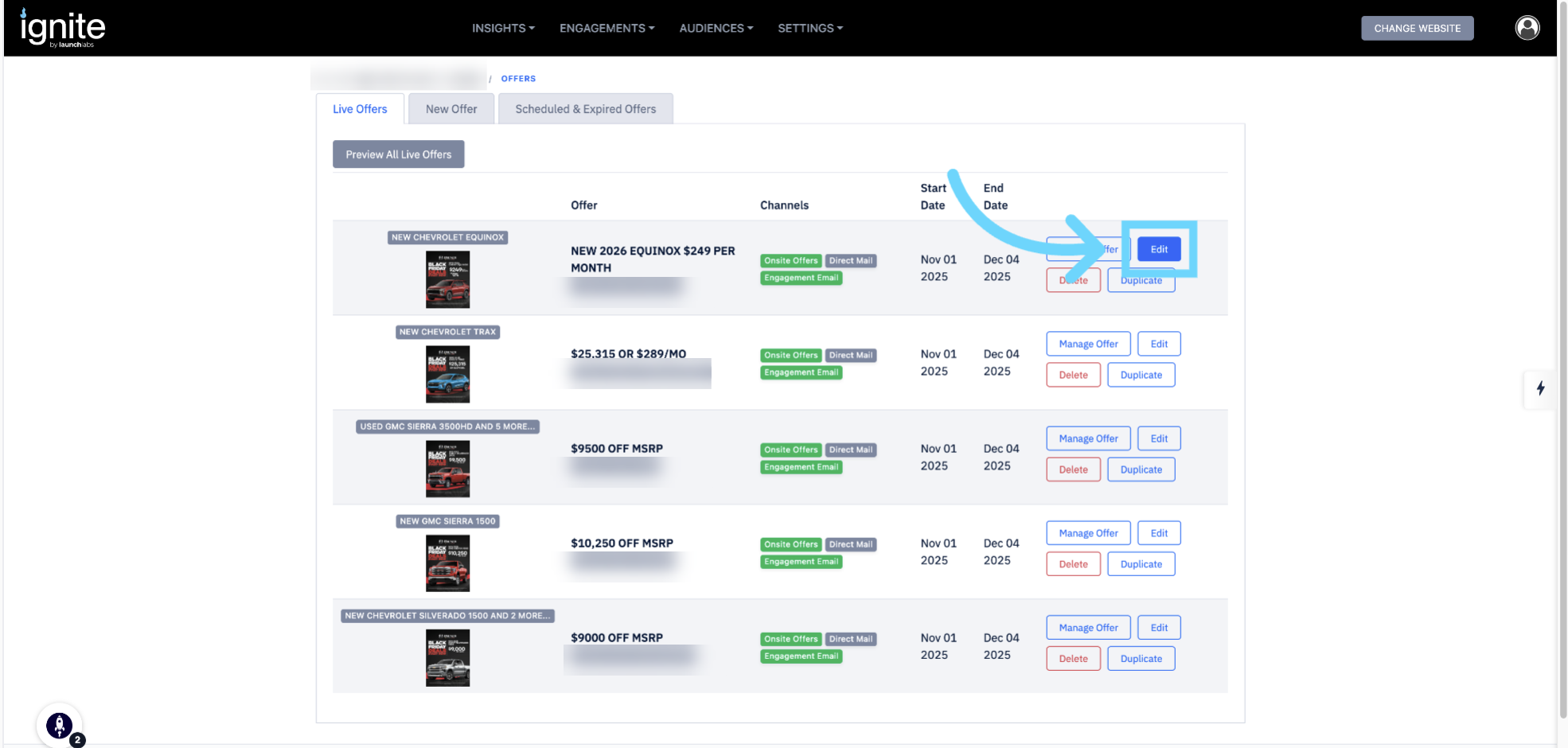Open the Audiences dropdown menu

pos(716,28)
